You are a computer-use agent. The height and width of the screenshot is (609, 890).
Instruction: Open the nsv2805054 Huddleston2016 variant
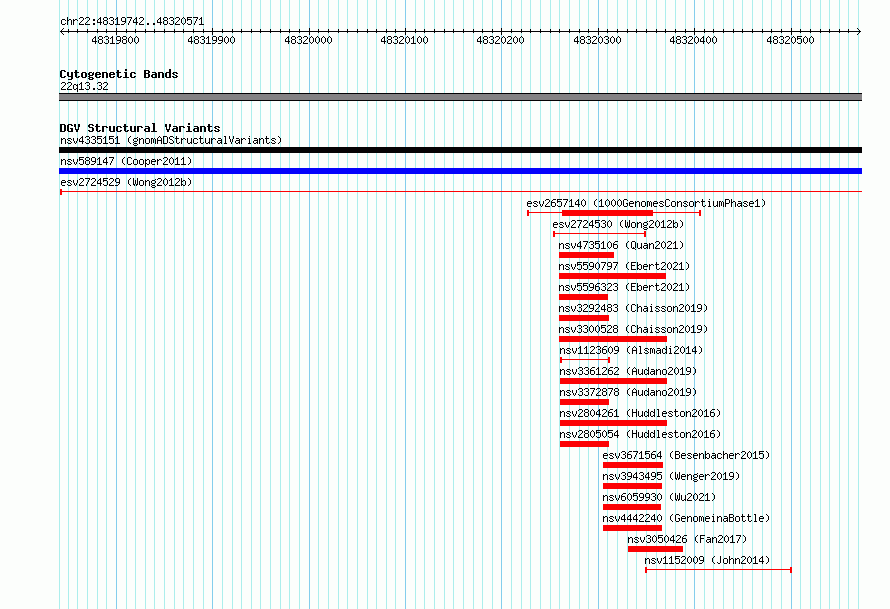pyautogui.click(x=640, y=434)
